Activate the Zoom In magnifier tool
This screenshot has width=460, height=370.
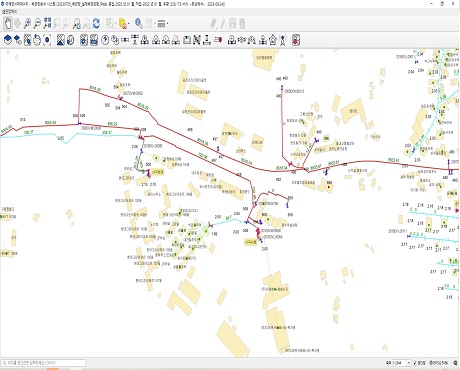coord(27,23)
